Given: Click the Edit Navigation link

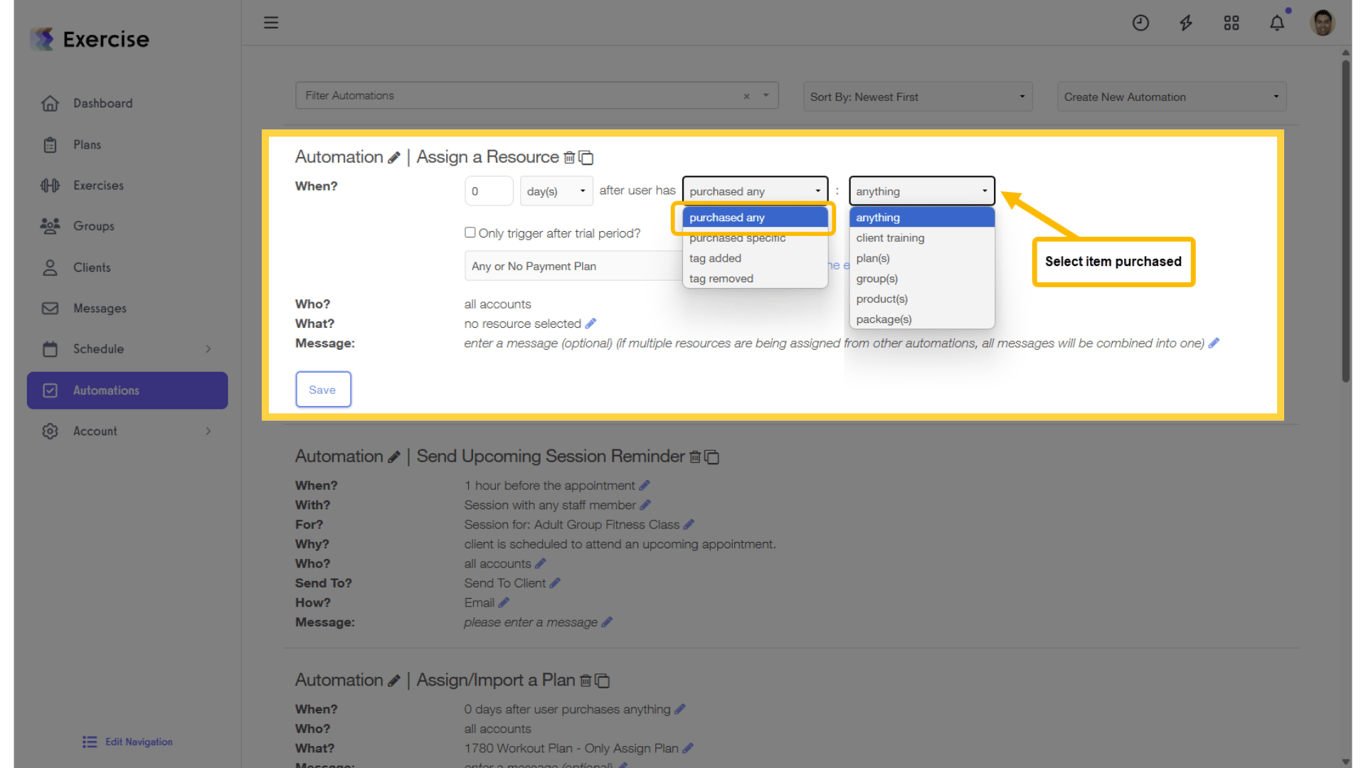Looking at the screenshot, I should tap(127, 741).
